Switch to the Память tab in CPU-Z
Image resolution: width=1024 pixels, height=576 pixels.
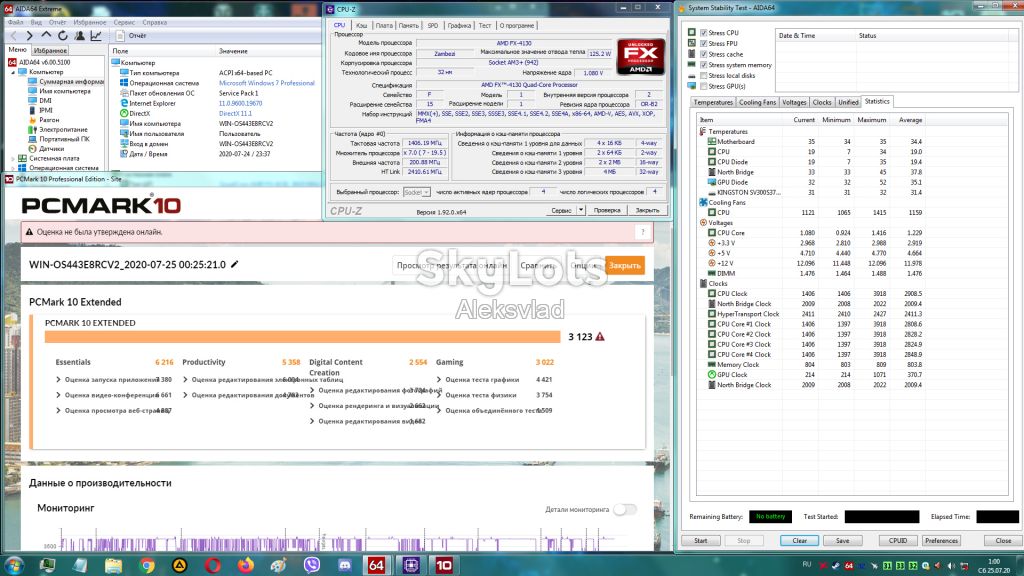click(409, 25)
